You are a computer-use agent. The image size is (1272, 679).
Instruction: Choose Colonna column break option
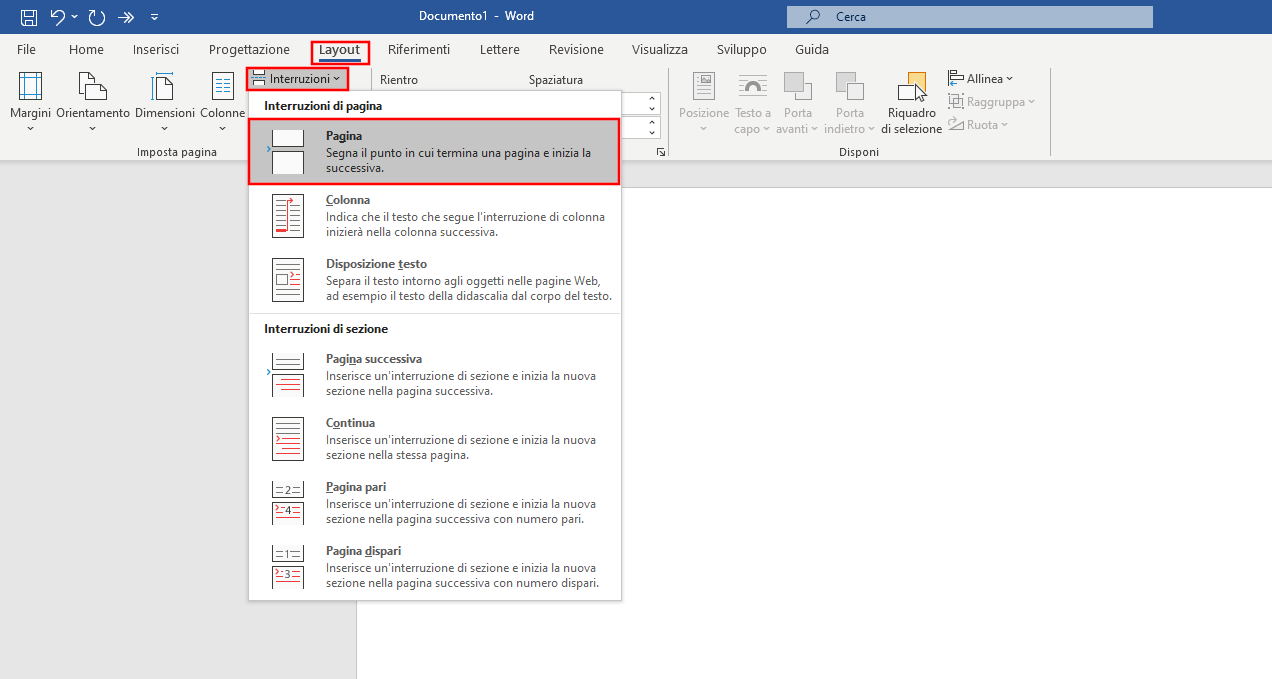tap(434, 215)
